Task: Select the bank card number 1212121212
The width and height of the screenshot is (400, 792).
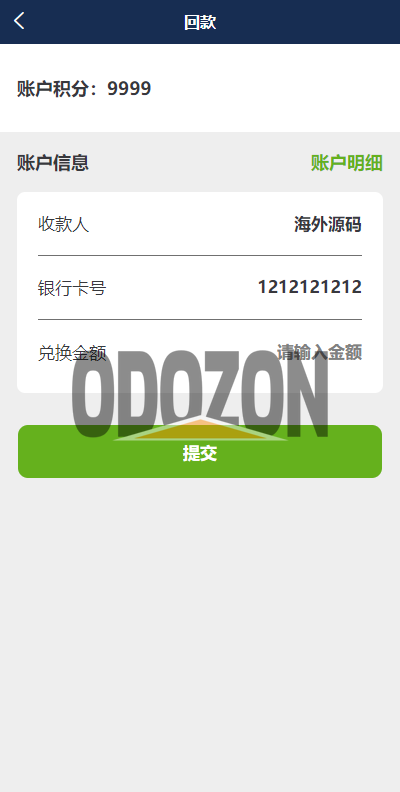Action: (310, 287)
